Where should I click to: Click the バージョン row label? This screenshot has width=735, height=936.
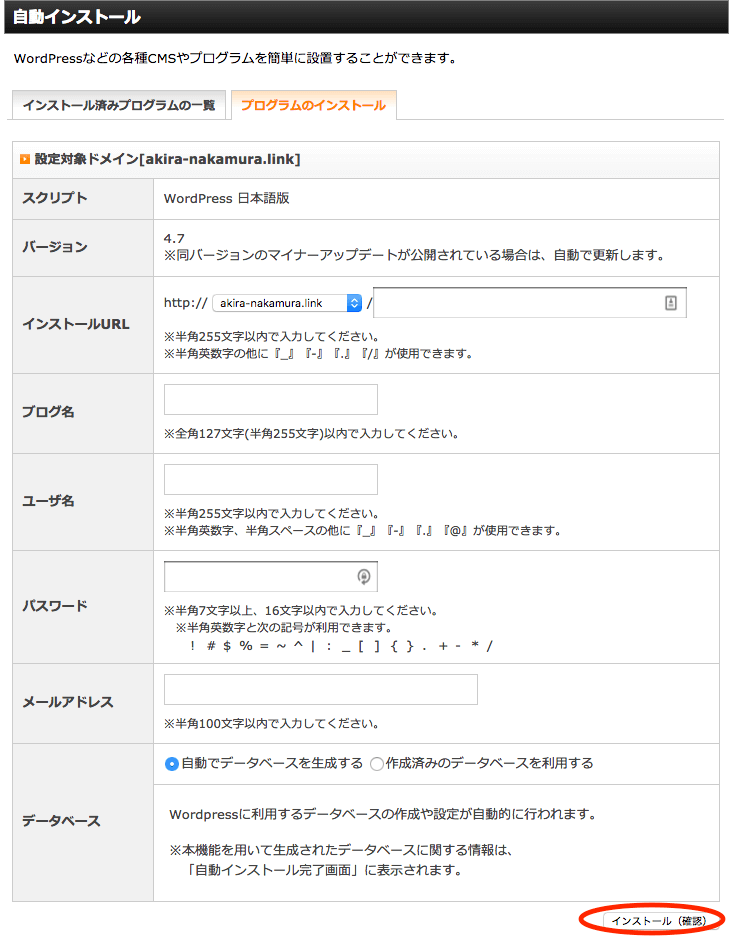coord(55,247)
